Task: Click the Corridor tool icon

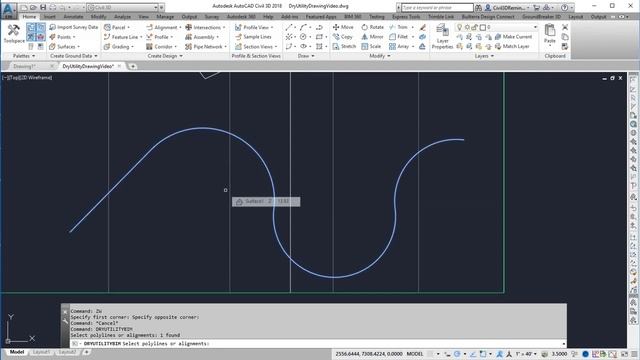Action: 149,47
